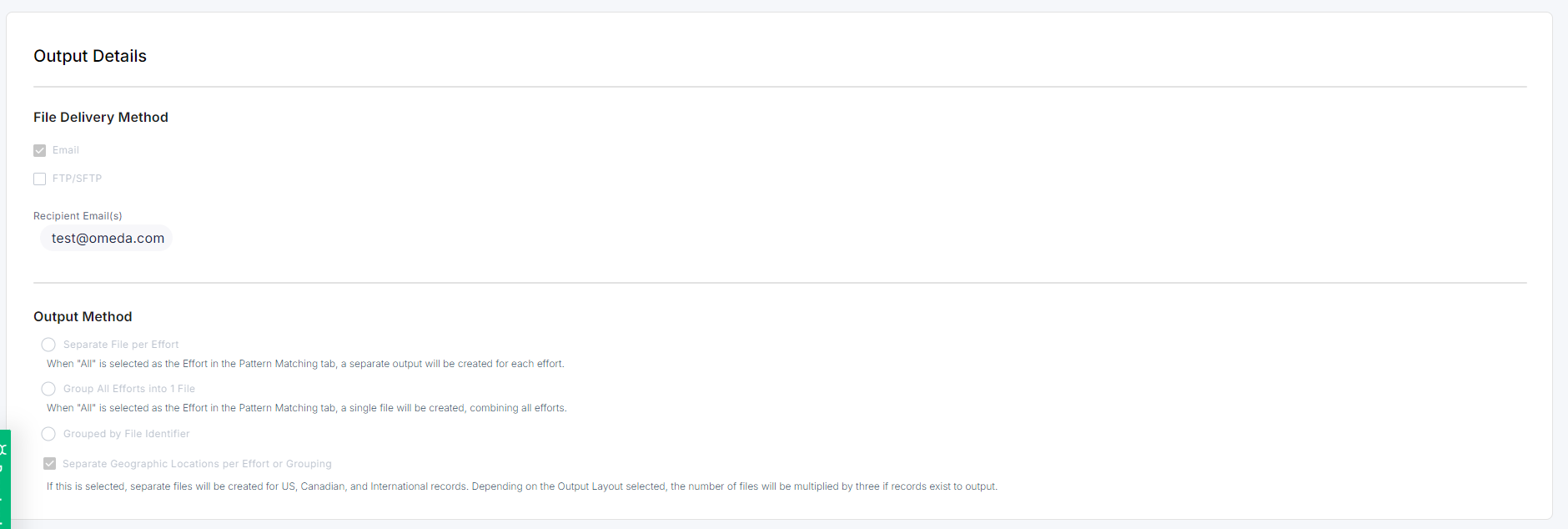Click the description mentioning a single combined file

tap(306, 408)
